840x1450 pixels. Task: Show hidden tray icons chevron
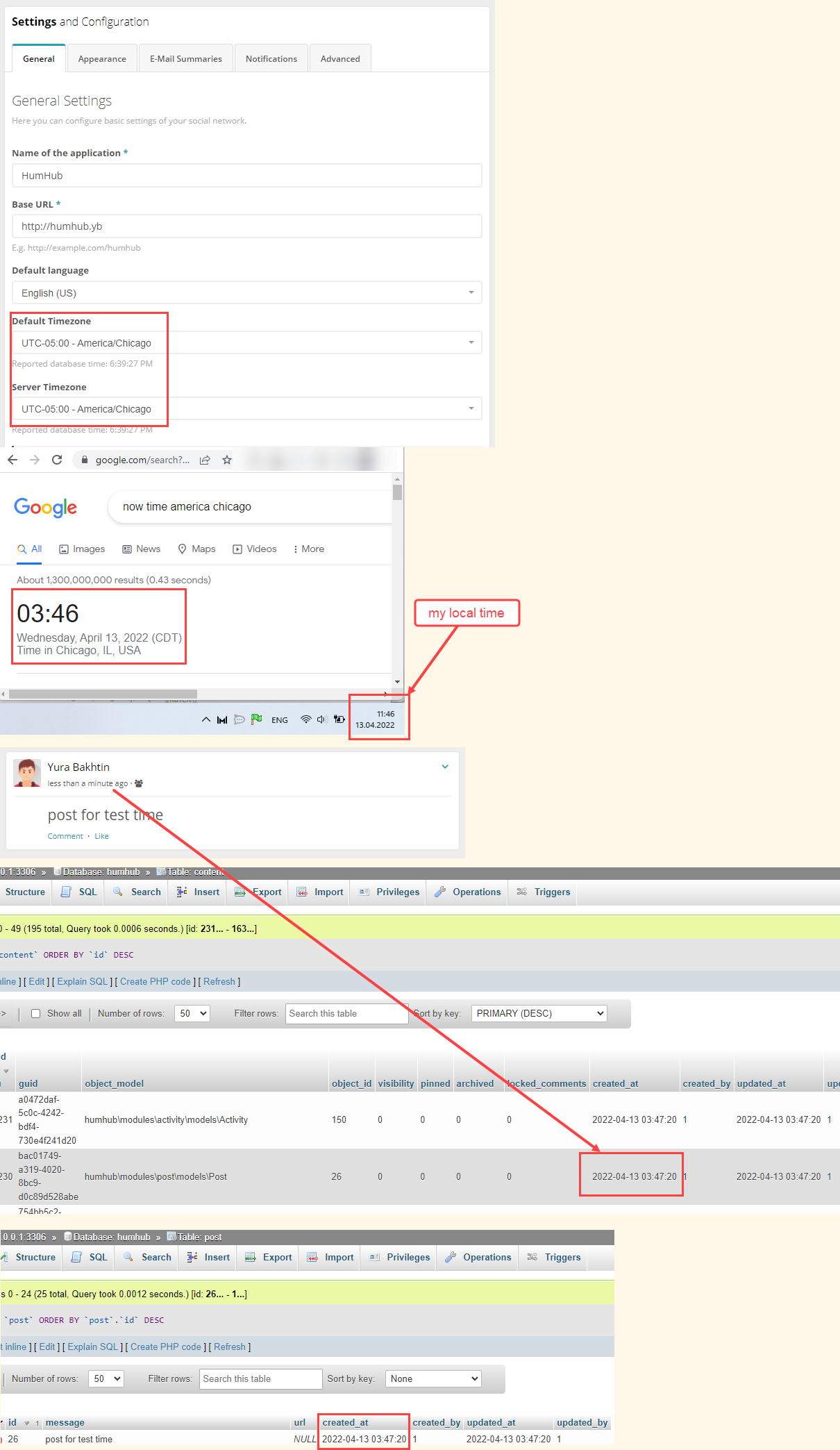206,719
